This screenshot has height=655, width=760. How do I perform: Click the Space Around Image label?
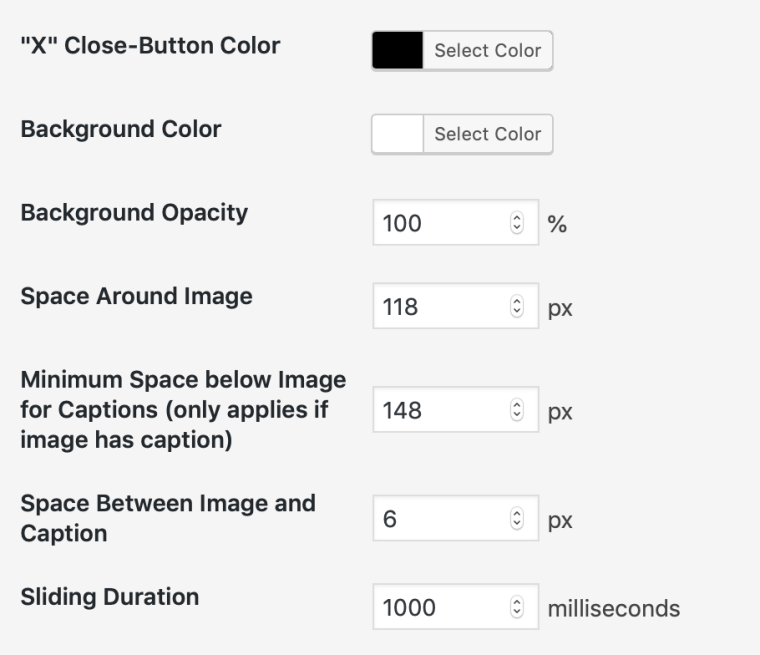click(136, 296)
